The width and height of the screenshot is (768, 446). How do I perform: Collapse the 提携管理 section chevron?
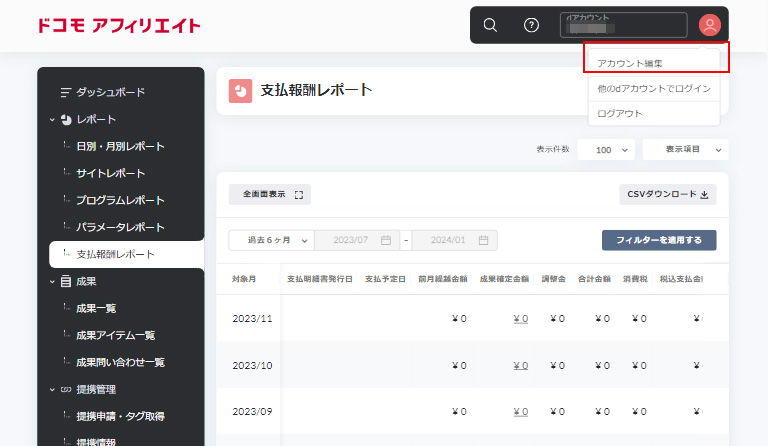(52, 390)
